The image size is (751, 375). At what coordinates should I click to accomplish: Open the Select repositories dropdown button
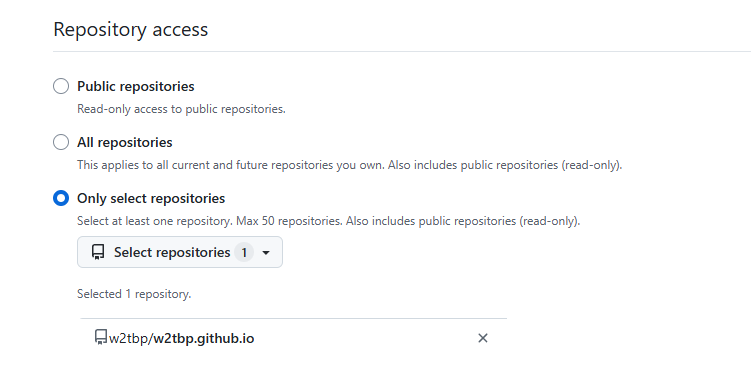click(180, 252)
